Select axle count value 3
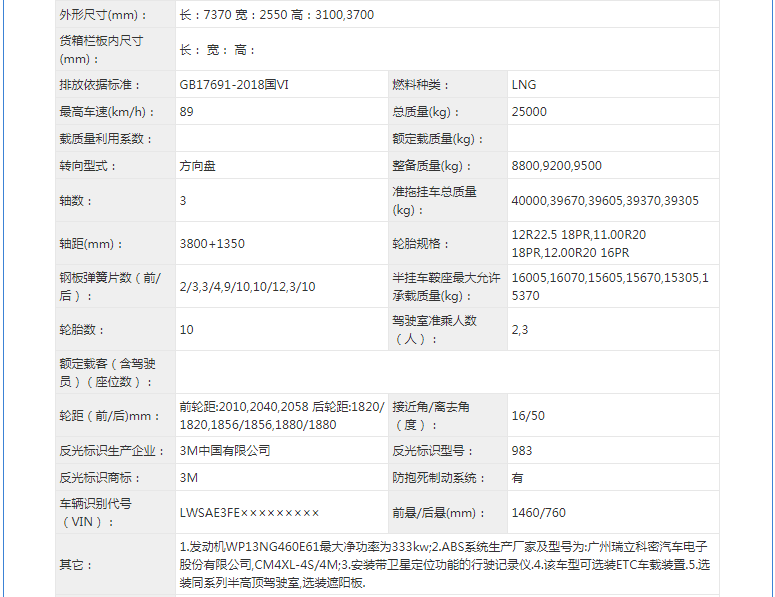Screen dimensions: 775x597 [183, 201]
